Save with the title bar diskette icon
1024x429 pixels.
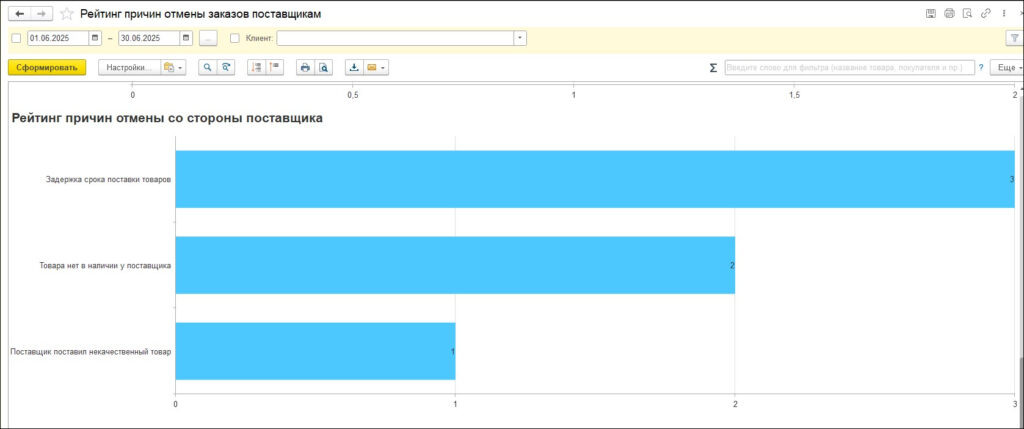[x=931, y=14]
